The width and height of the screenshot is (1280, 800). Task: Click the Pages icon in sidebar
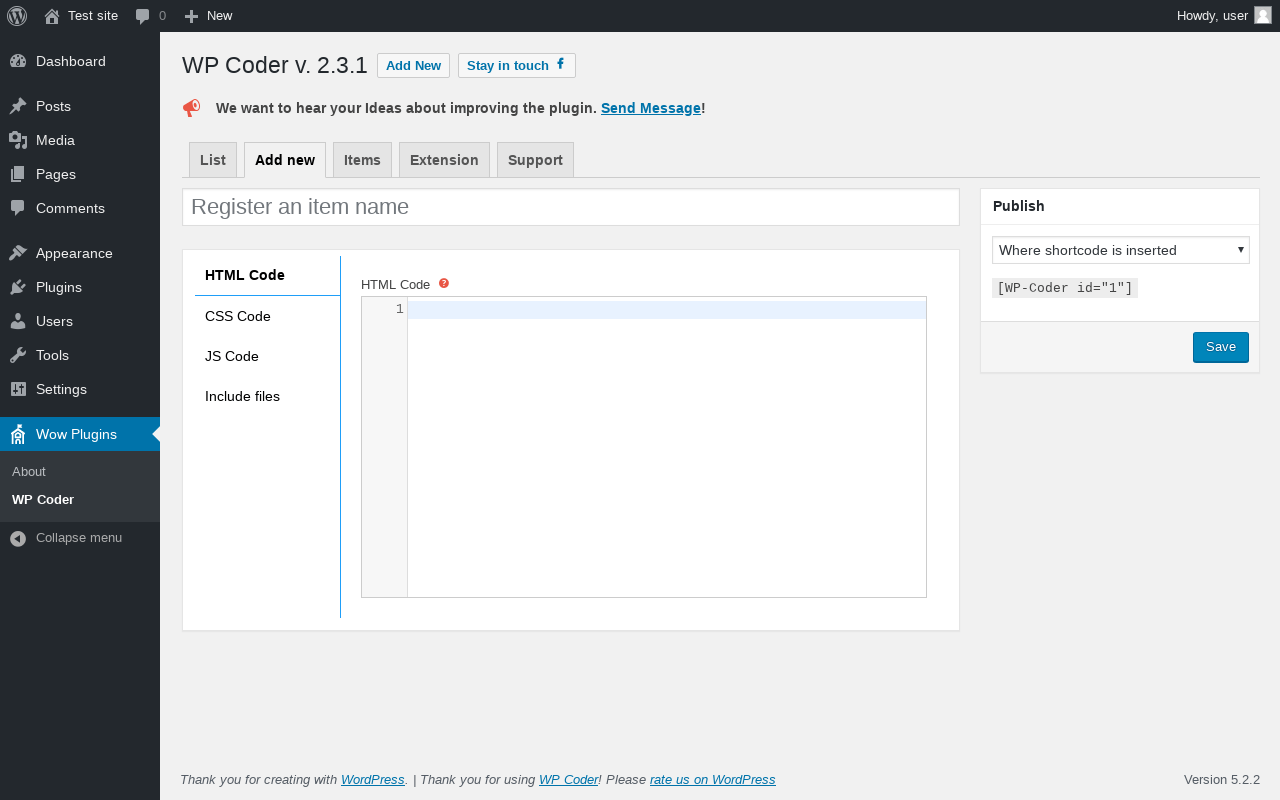coord(18,174)
